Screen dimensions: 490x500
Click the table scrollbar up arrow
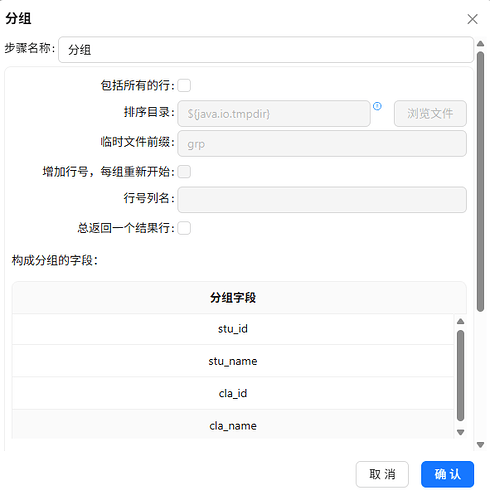(x=460, y=321)
